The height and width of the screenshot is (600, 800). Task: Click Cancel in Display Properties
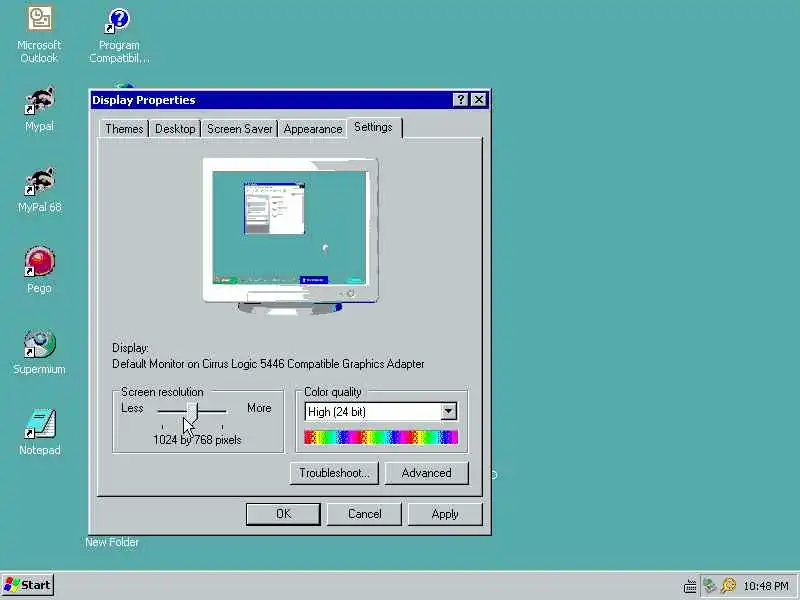pyautogui.click(x=364, y=514)
